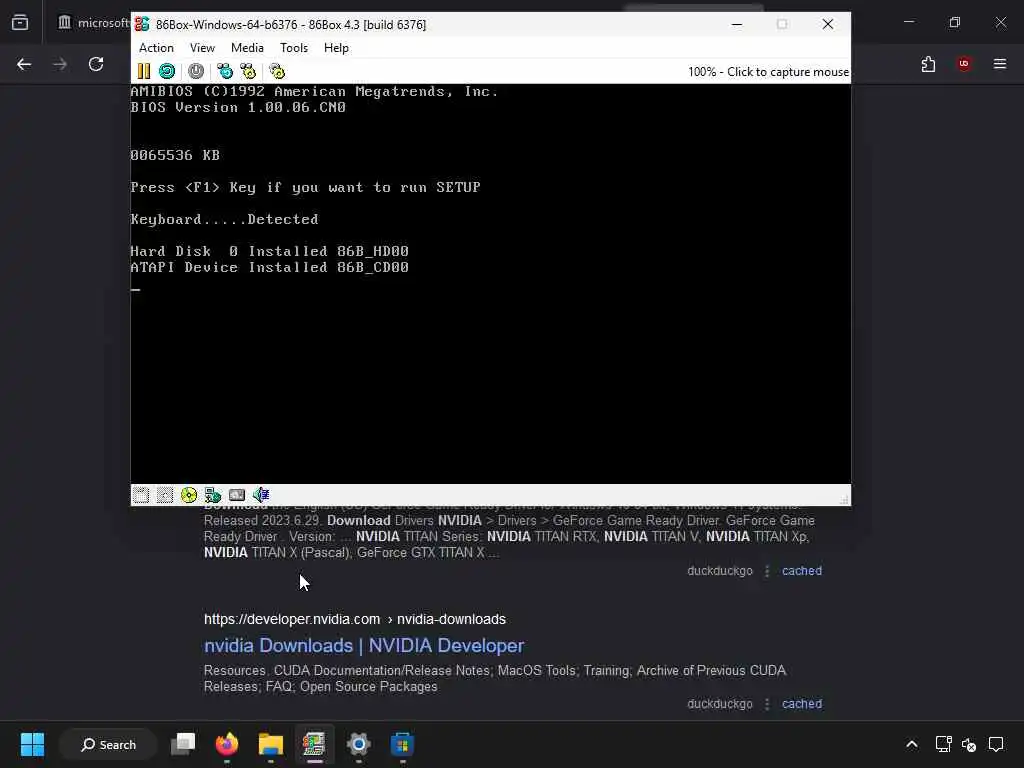1024x768 pixels.
Task: Click the 86Box taskbar icon
Action: 314,744
